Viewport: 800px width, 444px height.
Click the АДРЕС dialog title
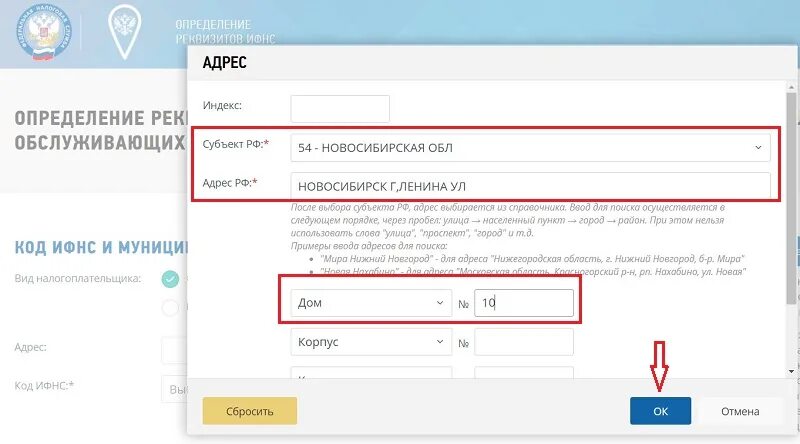pos(224,63)
